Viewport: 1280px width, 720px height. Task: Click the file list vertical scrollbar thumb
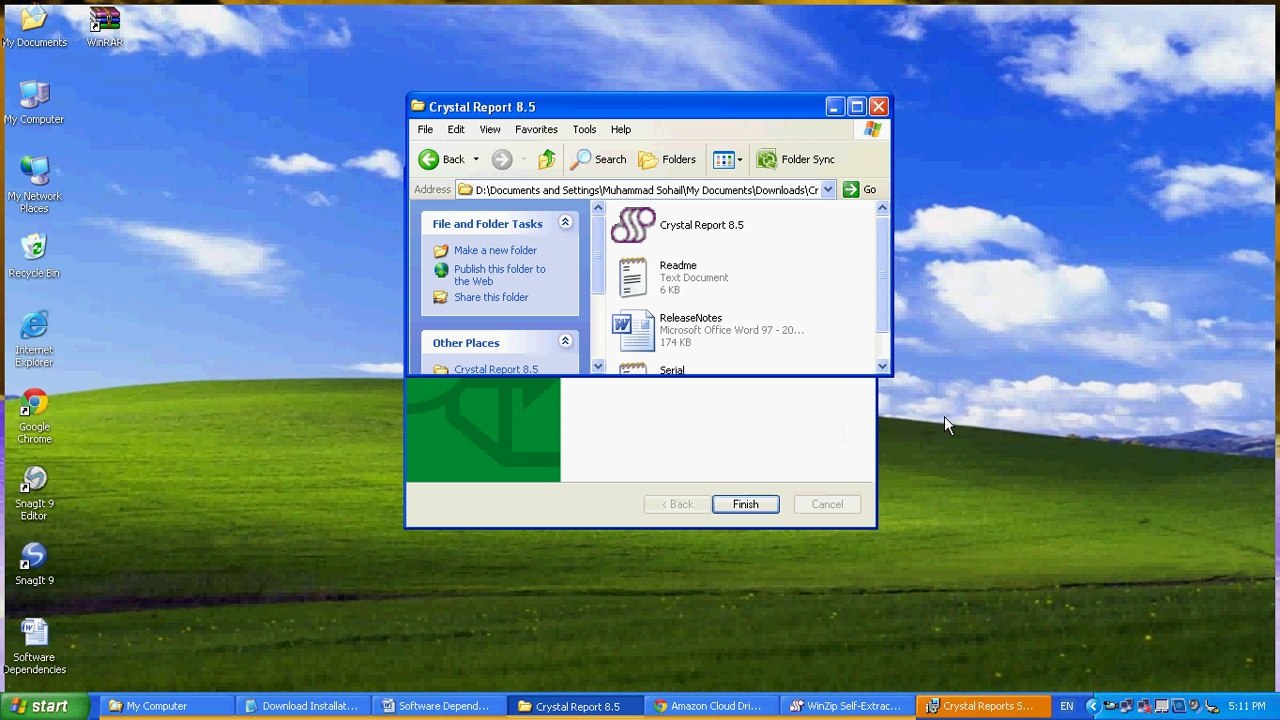point(882,274)
